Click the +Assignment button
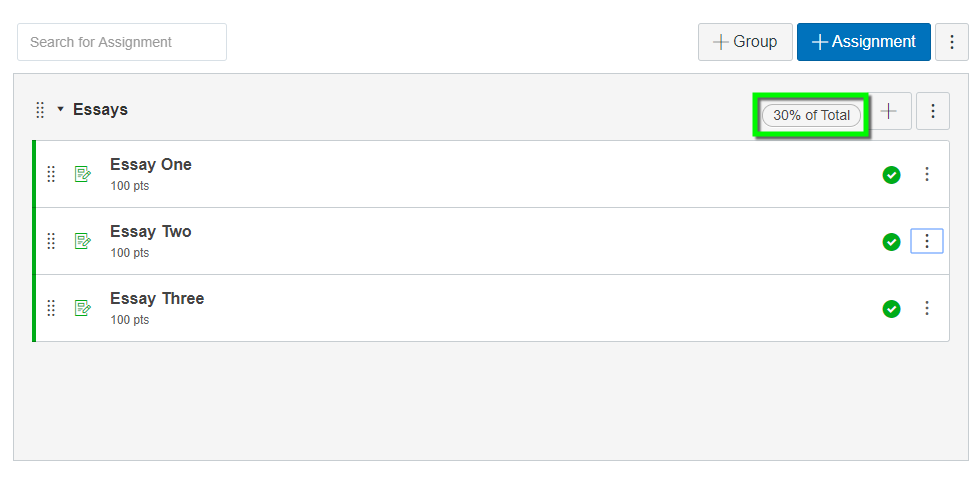 click(864, 42)
